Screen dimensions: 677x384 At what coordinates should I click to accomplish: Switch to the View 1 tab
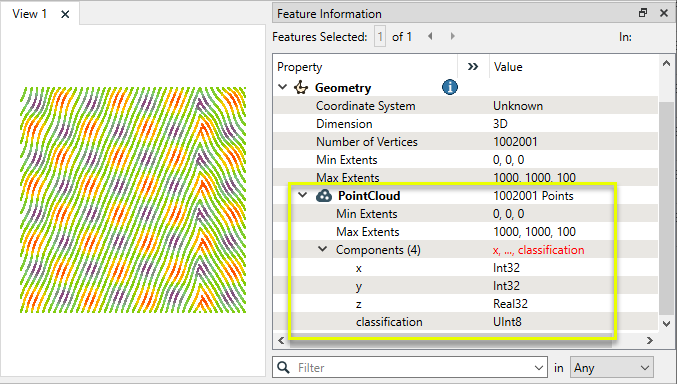point(29,14)
